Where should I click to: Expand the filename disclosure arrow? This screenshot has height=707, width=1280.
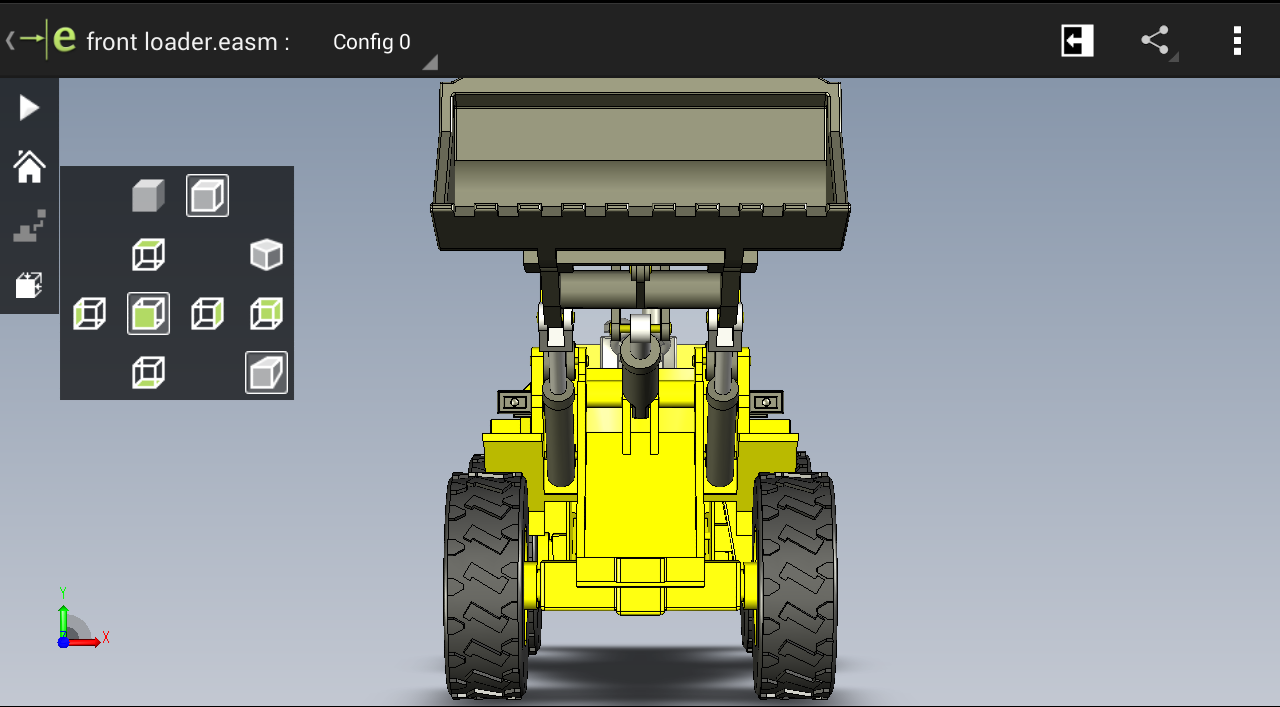(430, 62)
